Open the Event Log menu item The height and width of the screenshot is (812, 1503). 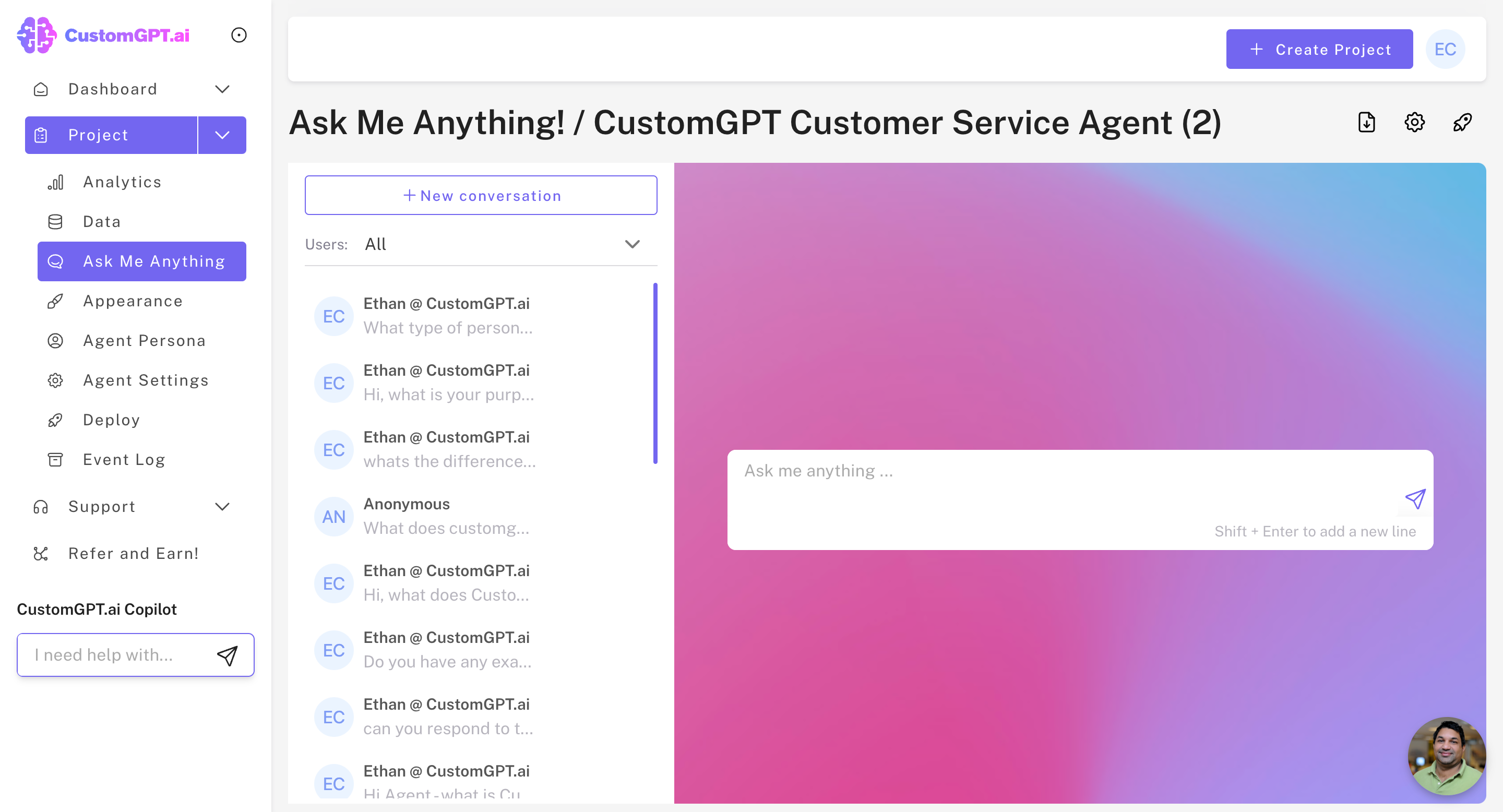coord(124,460)
